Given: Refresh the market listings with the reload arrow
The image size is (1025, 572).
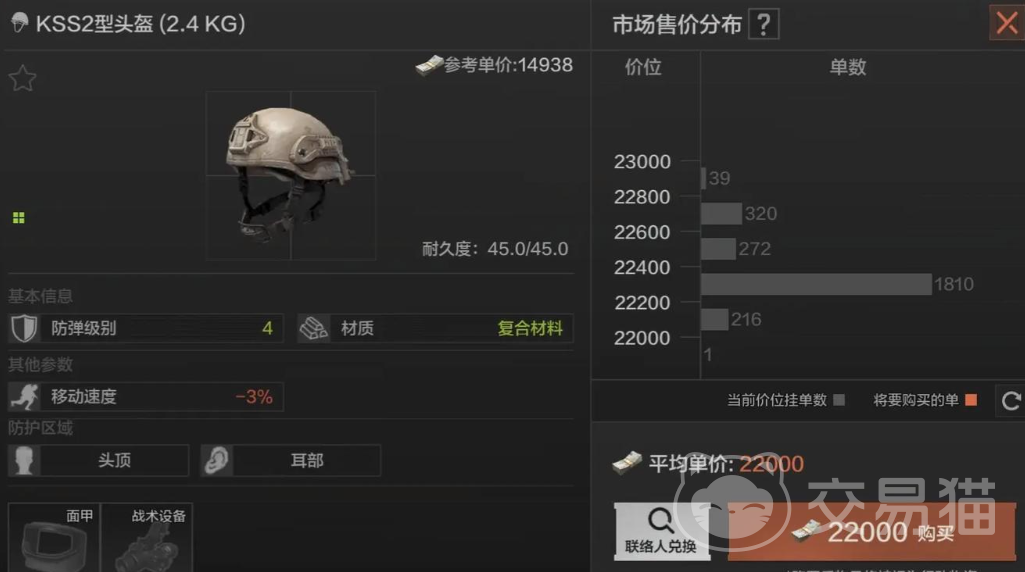Looking at the screenshot, I should 1011,400.
